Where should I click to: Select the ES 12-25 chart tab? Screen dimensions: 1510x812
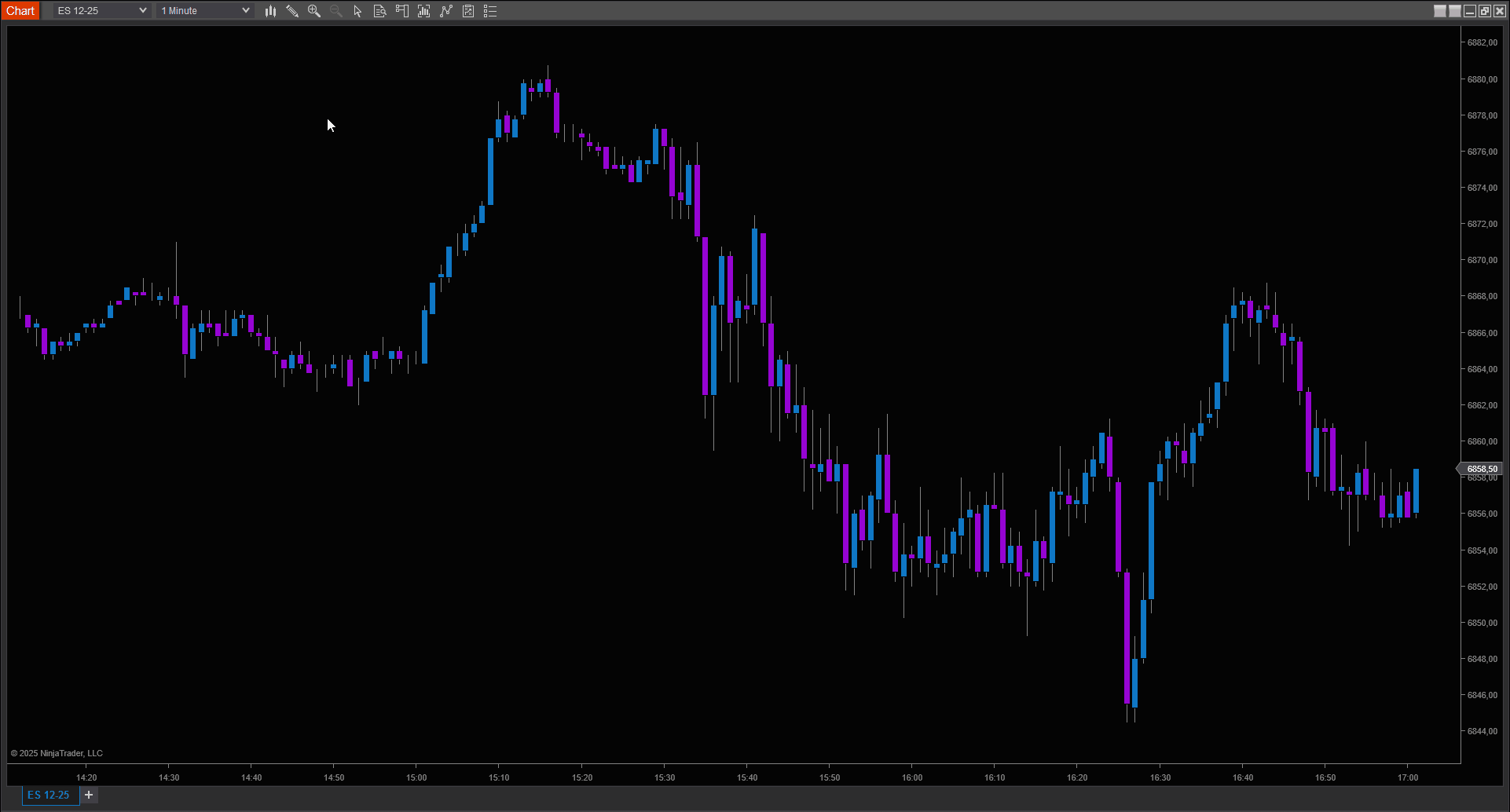coord(49,795)
